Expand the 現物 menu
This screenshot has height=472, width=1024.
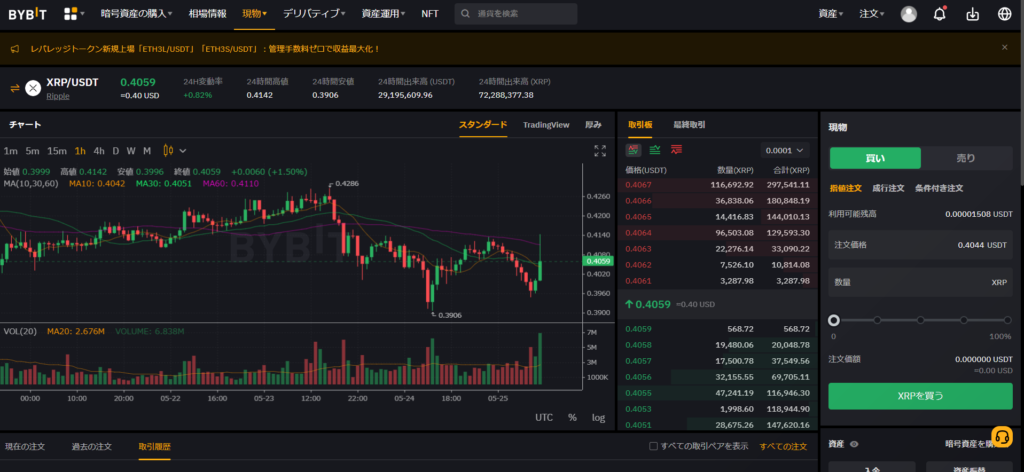(x=254, y=14)
